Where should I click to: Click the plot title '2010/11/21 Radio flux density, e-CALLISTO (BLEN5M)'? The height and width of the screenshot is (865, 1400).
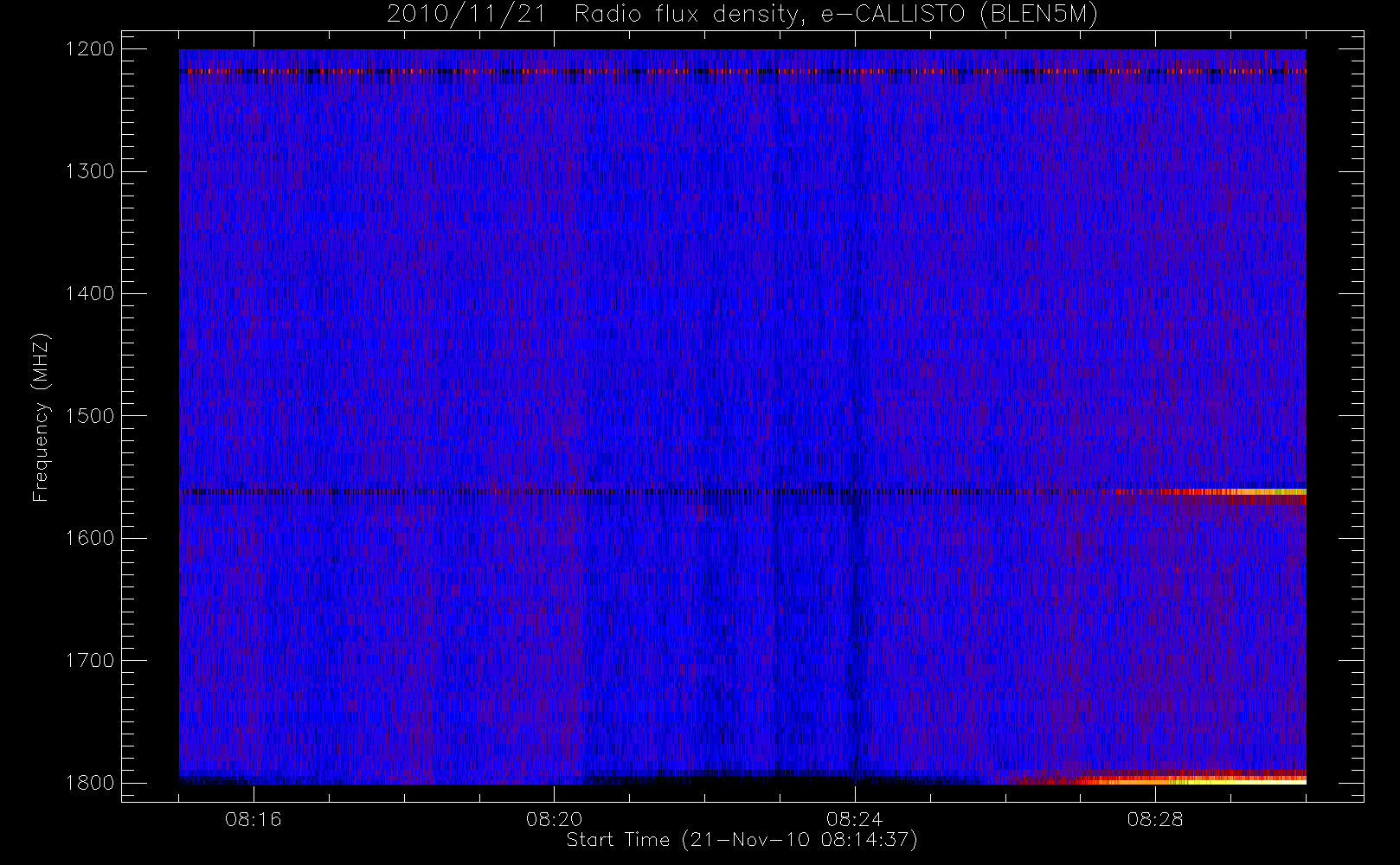742,14
